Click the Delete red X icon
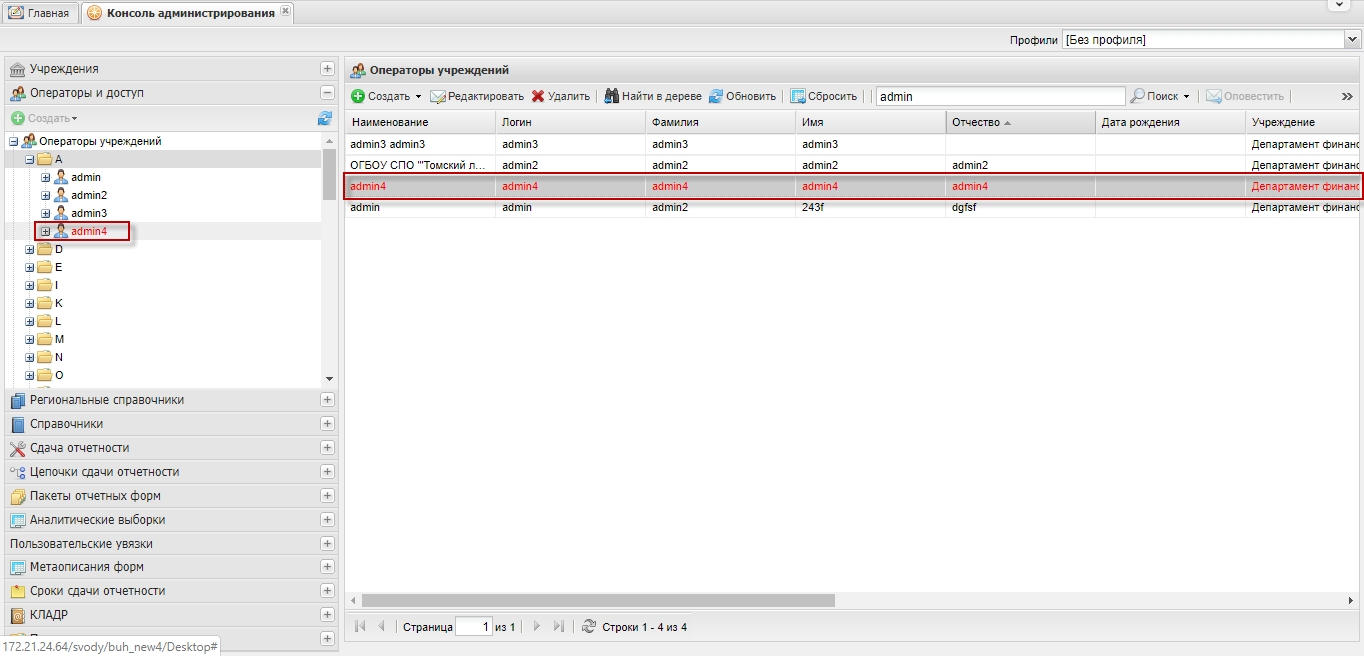 pyautogui.click(x=538, y=97)
